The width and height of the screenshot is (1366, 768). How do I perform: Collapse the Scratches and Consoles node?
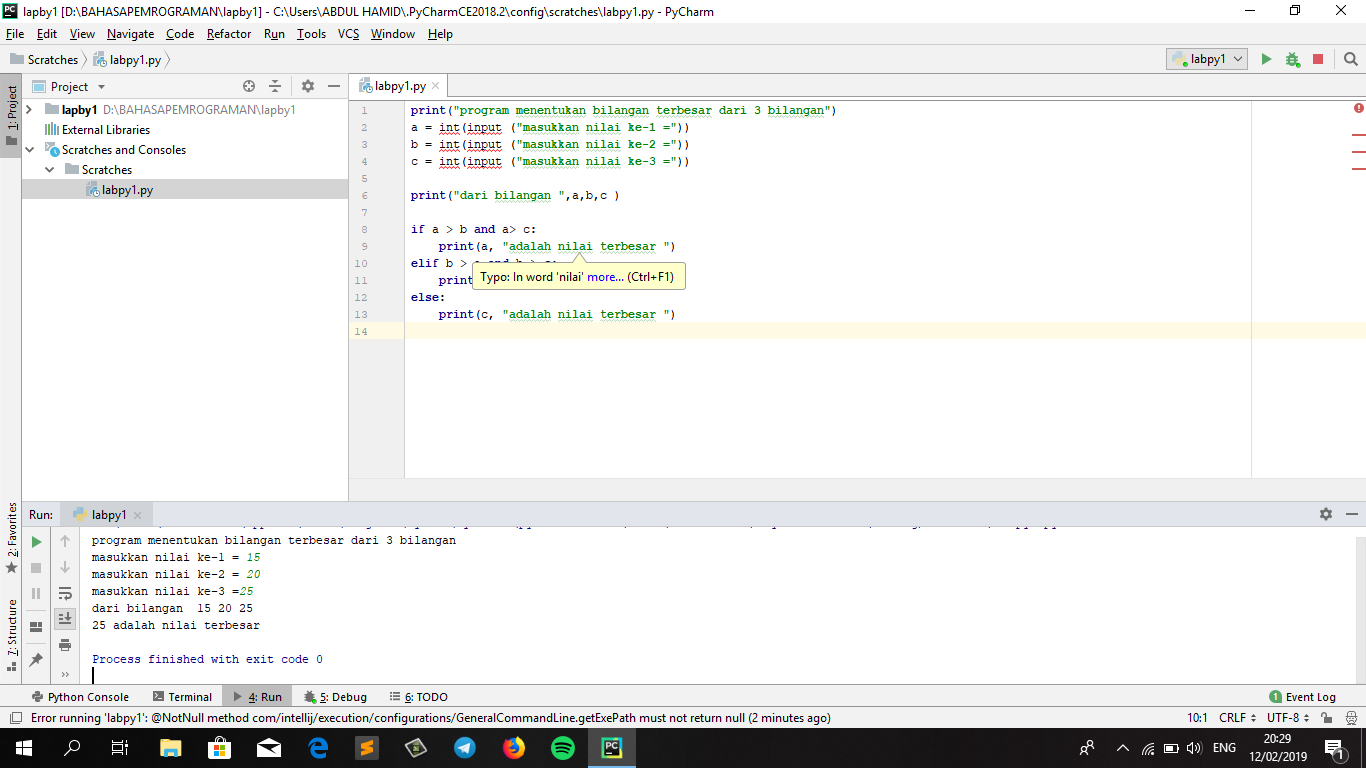pyautogui.click(x=29, y=149)
